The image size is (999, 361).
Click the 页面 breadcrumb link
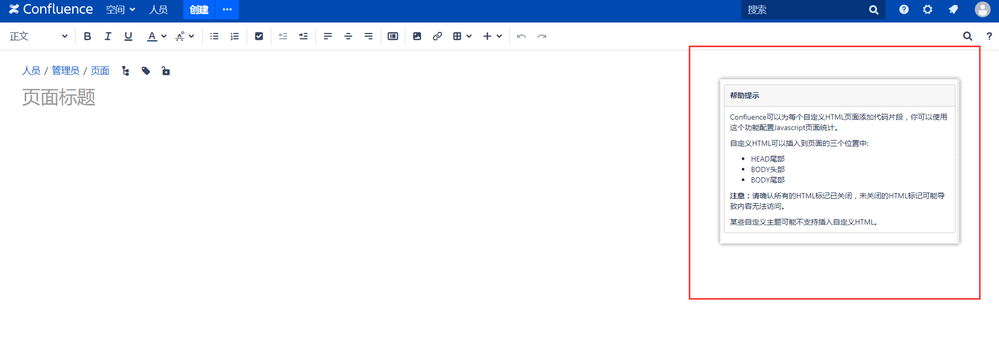[100, 71]
